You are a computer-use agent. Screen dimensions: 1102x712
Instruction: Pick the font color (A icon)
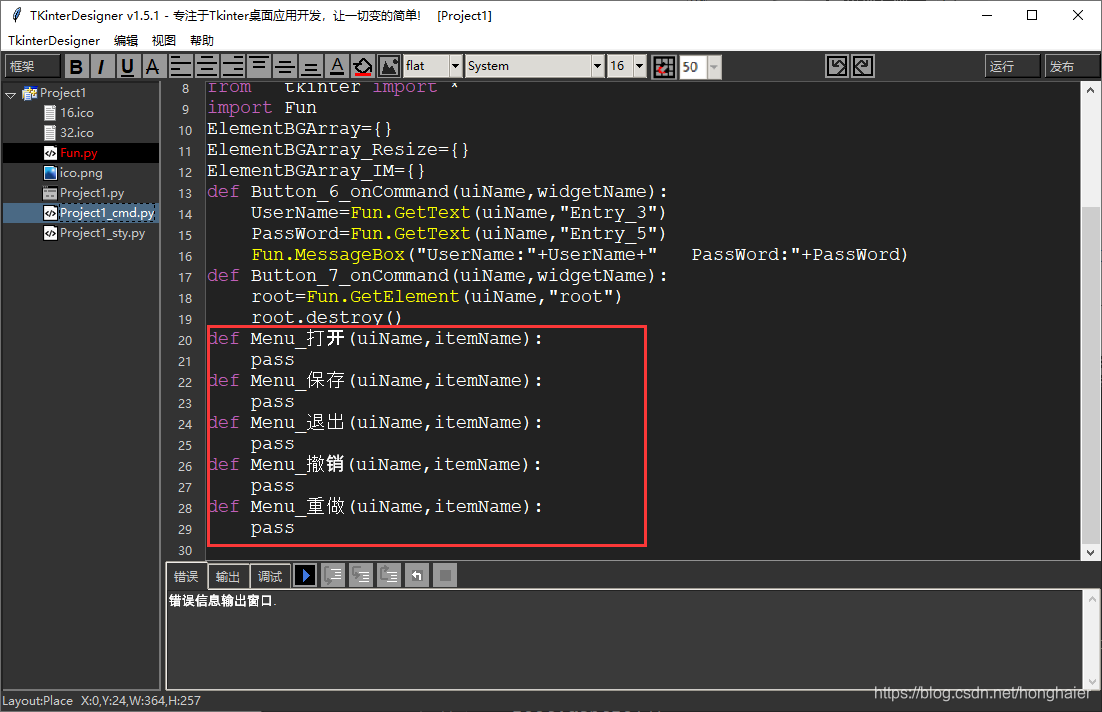click(x=337, y=67)
